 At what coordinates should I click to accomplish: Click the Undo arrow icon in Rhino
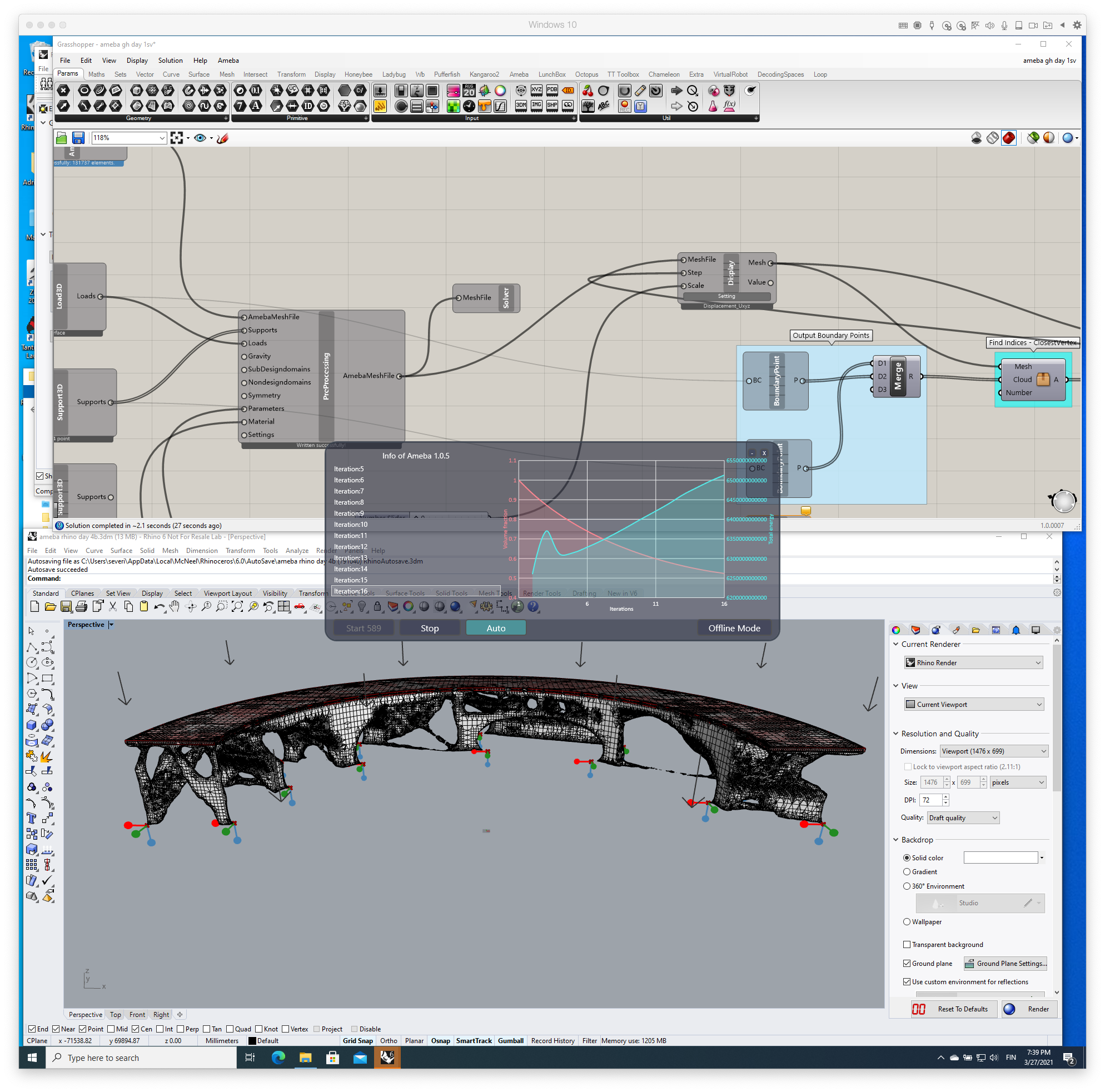[x=160, y=607]
